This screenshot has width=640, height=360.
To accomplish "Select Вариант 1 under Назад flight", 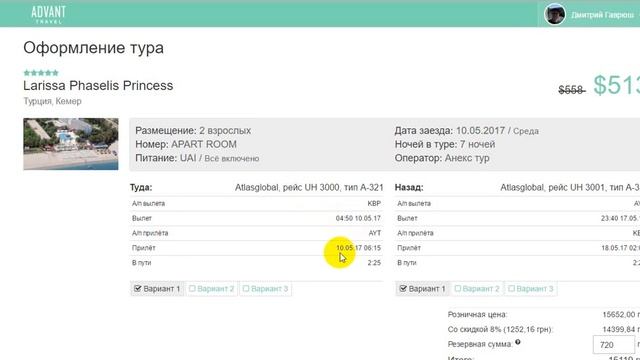I will pyautogui.click(x=422, y=289).
